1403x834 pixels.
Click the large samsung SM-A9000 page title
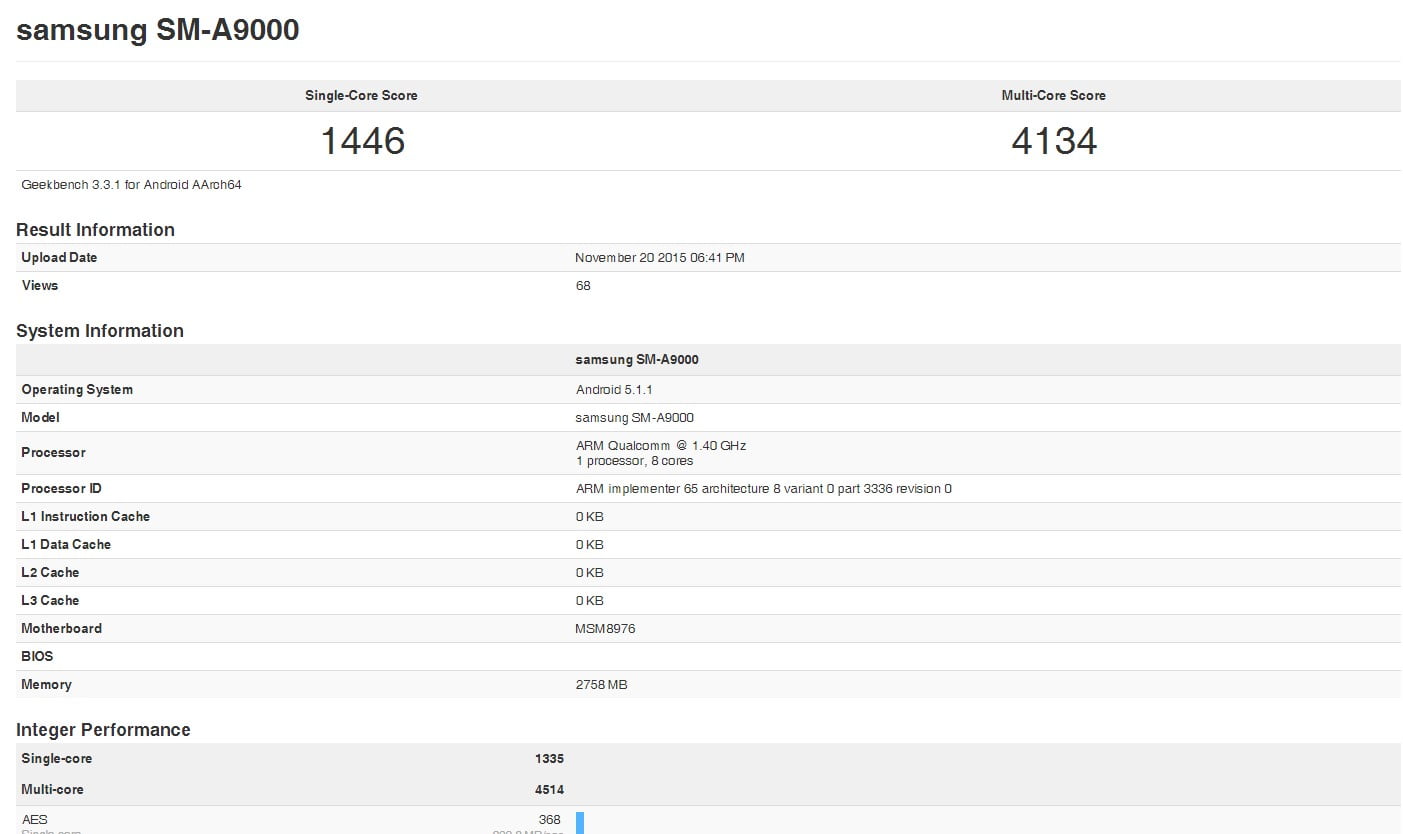pyautogui.click(x=158, y=30)
